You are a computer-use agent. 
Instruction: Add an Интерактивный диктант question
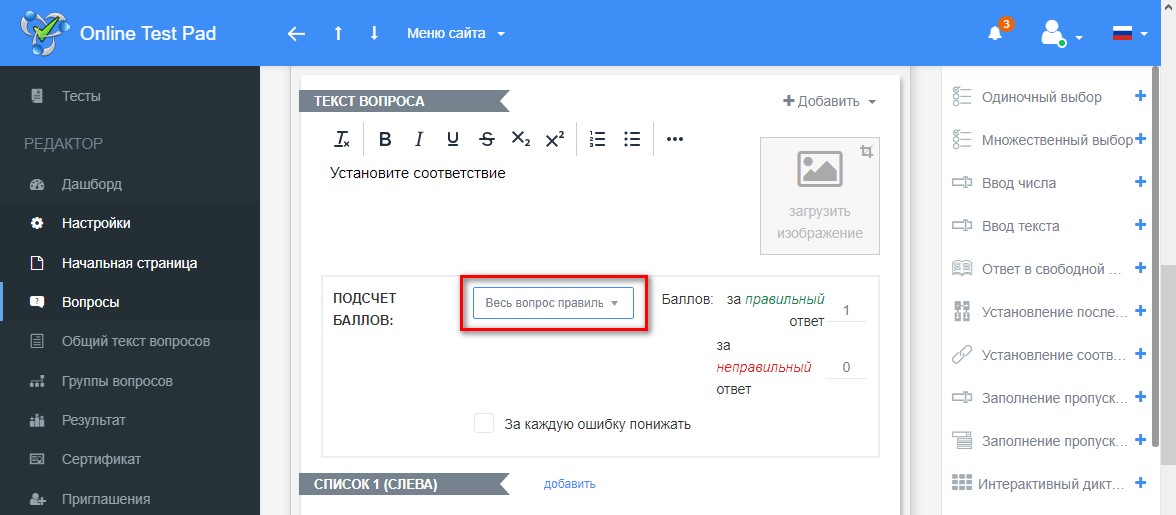coord(1141,482)
